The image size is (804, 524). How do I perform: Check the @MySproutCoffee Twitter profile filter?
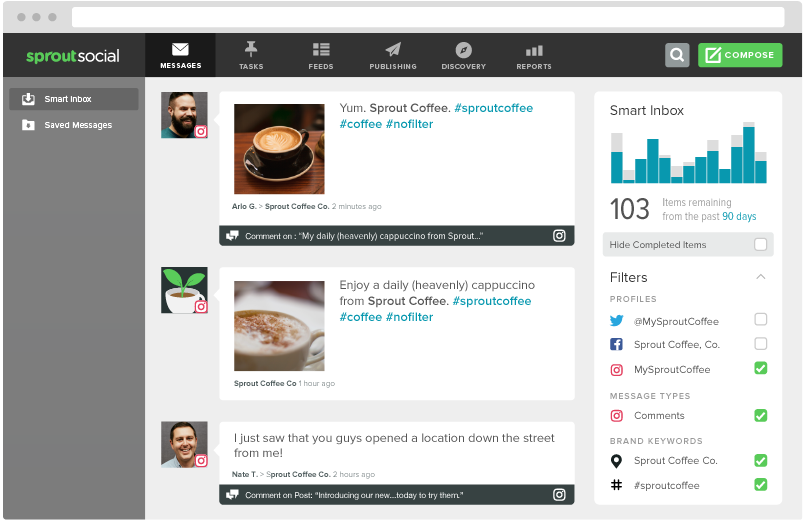click(x=760, y=320)
